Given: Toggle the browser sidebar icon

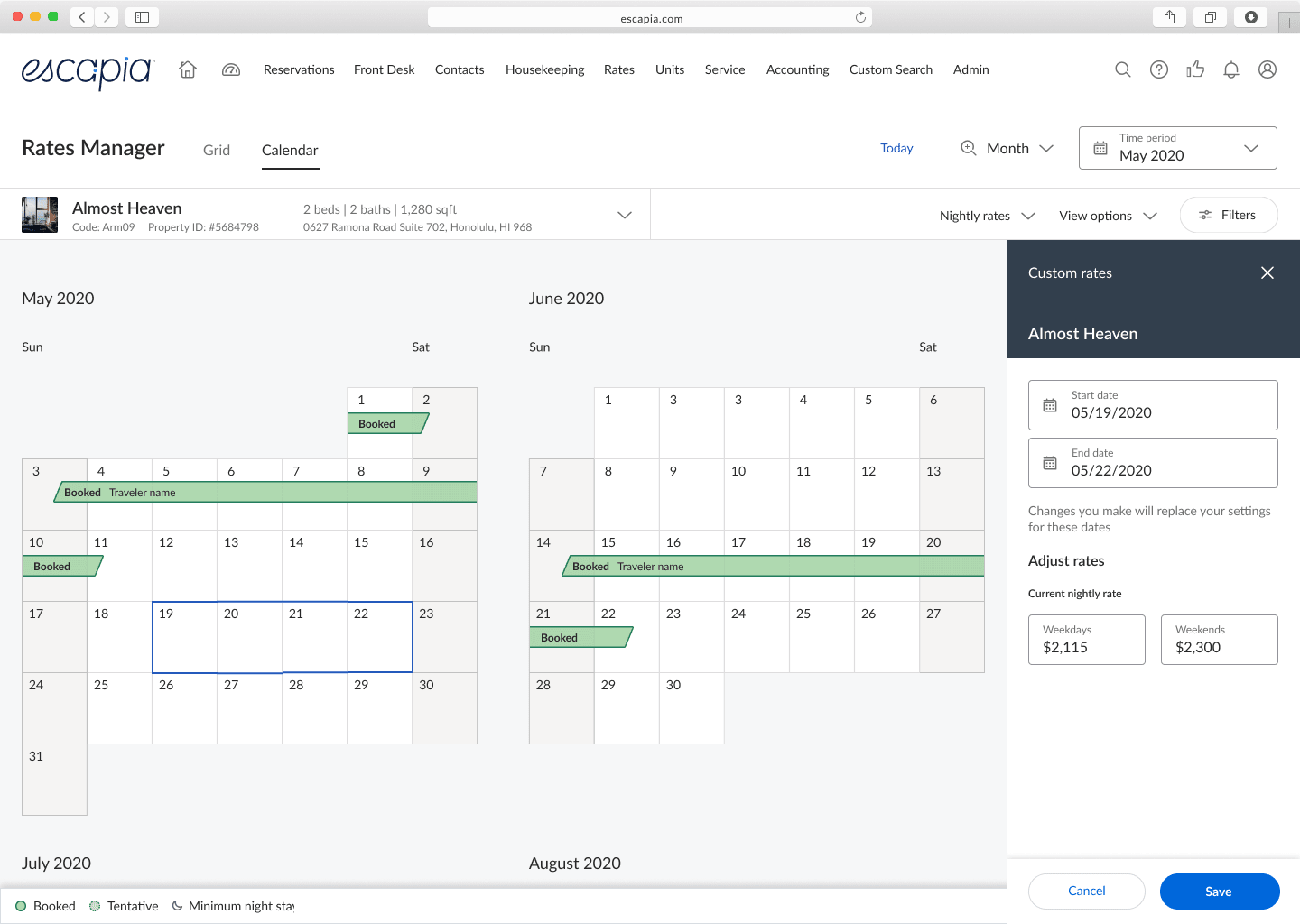Looking at the screenshot, I should pos(142,16).
